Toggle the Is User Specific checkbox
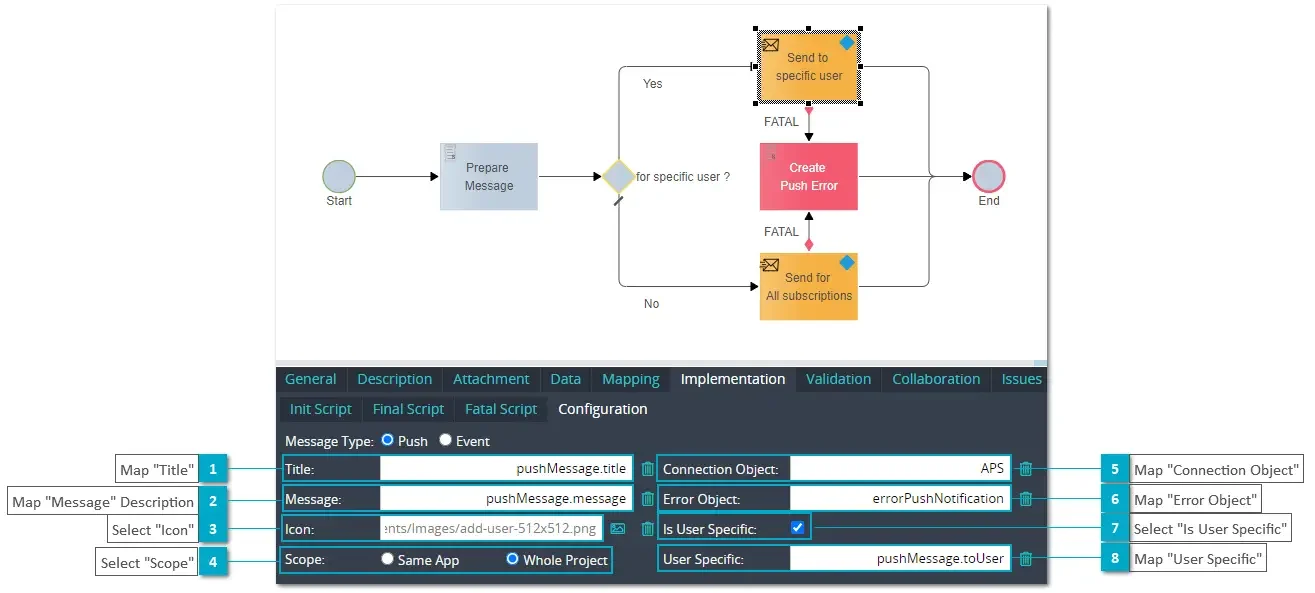The image size is (1315, 593). click(x=797, y=528)
